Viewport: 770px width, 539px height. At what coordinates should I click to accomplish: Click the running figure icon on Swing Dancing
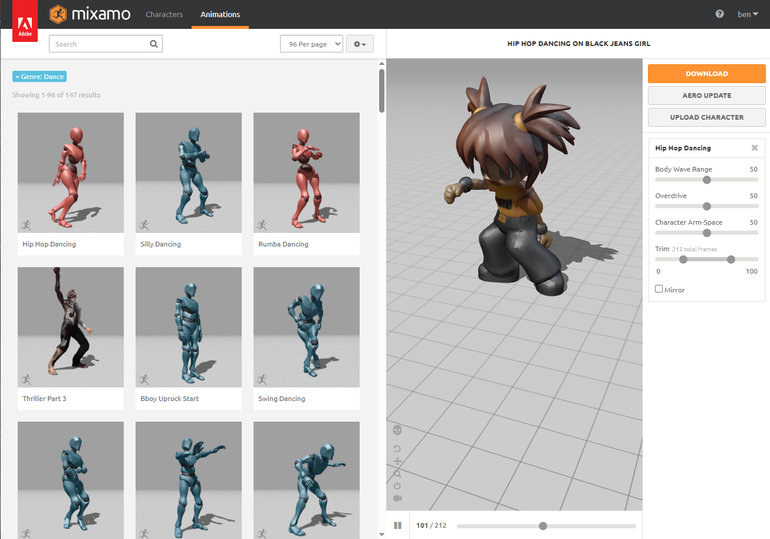(x=262, y=379)
